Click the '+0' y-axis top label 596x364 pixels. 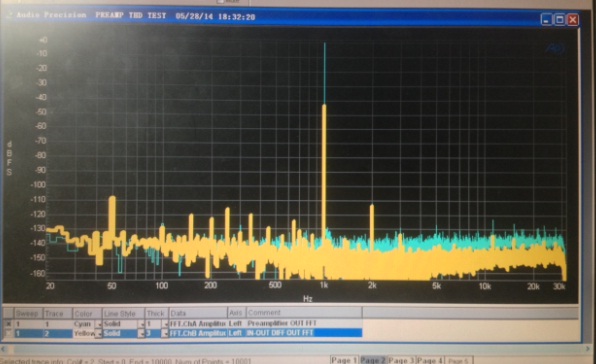[x=42, y=40]
